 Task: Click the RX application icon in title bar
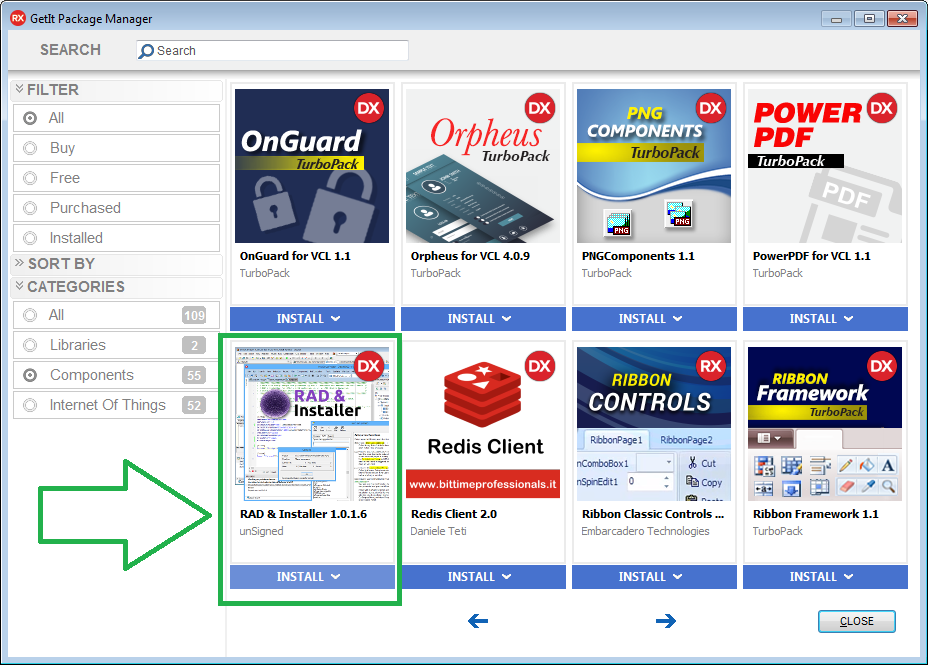click(x=18, y=18)
